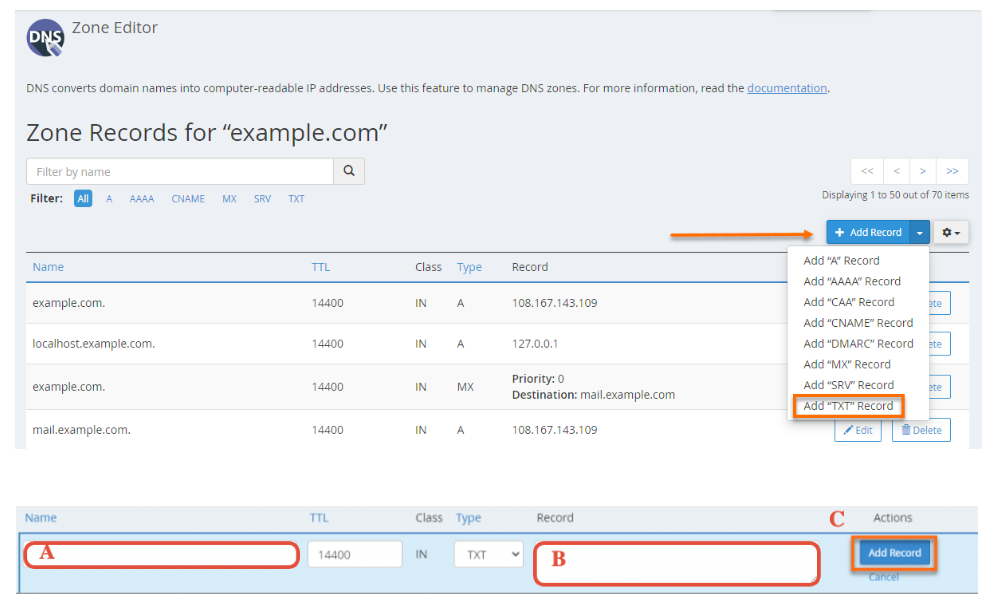Choose Add "MX" Record from menu
The height and width of the screenshot is (610, 1000).
coord(846,364)
